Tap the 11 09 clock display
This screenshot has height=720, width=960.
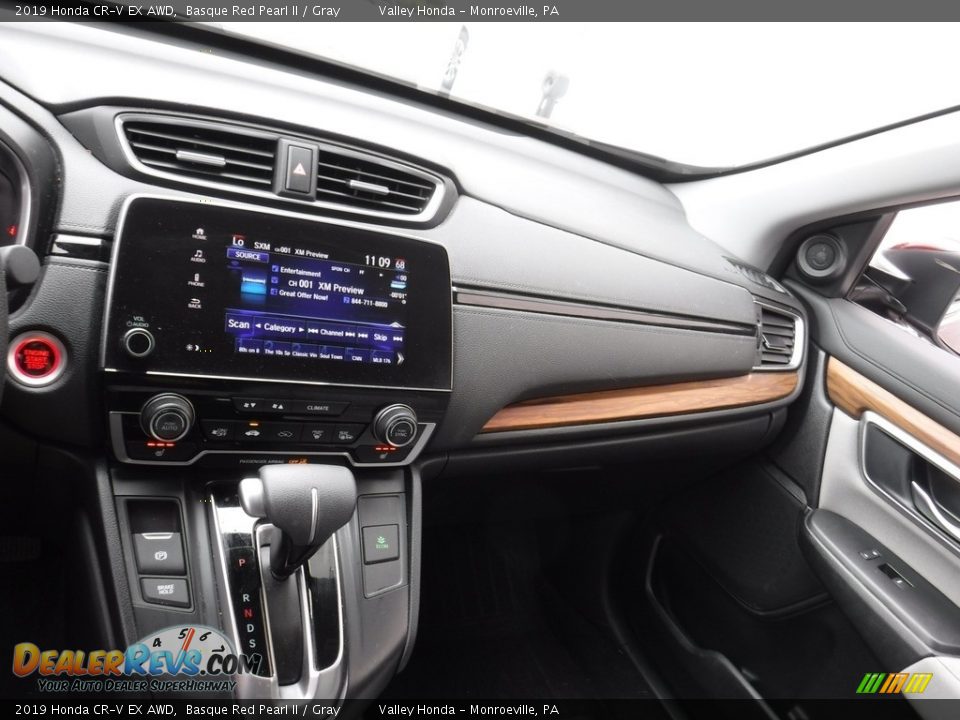click(x=377, y=261)
